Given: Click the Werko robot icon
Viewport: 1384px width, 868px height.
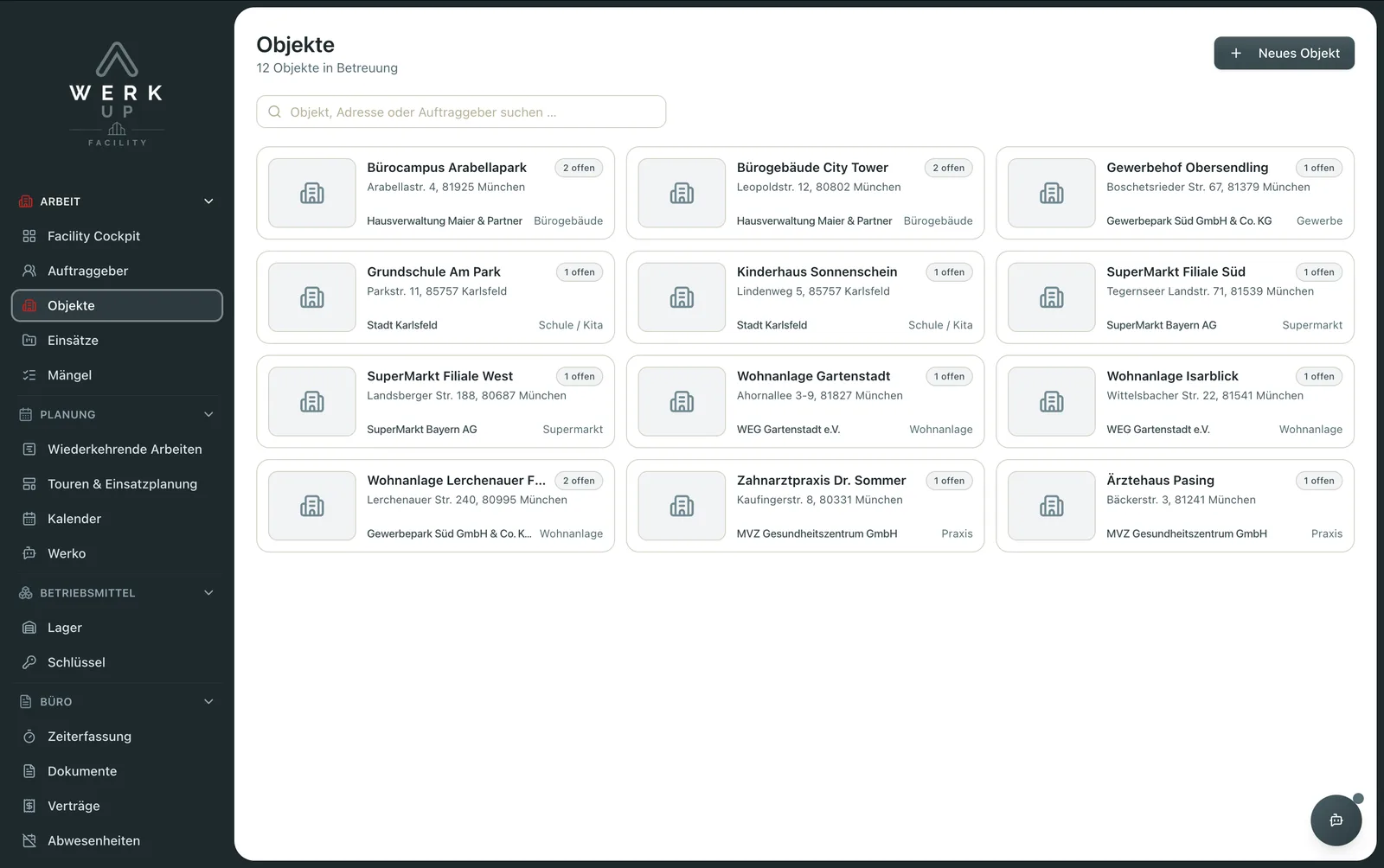Looking at the screenshot, I should pyautogui.click(x=29, y=553).
